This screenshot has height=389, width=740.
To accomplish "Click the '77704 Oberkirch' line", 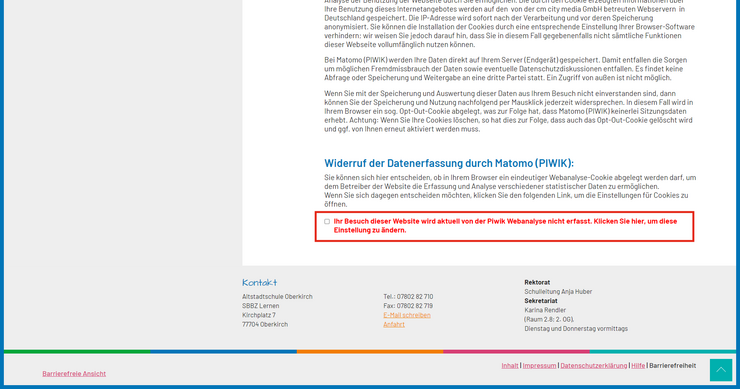I will [x=265, y=324].
